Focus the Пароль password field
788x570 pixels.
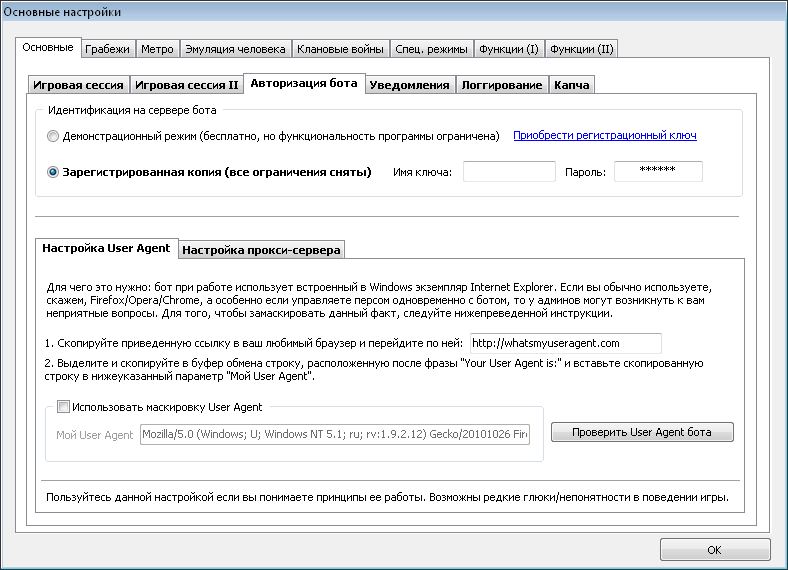pyautogui.click(x=658, y=171)
